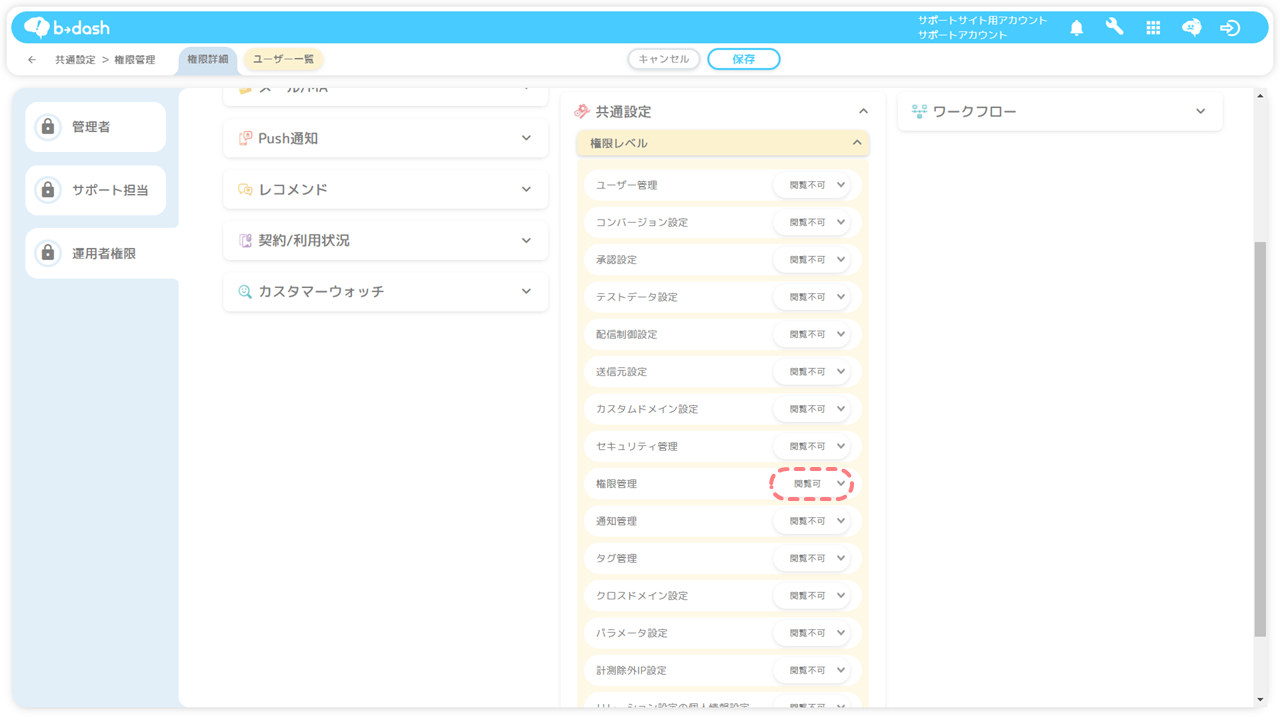This screenshot has width=1280, height=720.
Task: Click the ワークフロー section icon
Action: pos(919,111)
